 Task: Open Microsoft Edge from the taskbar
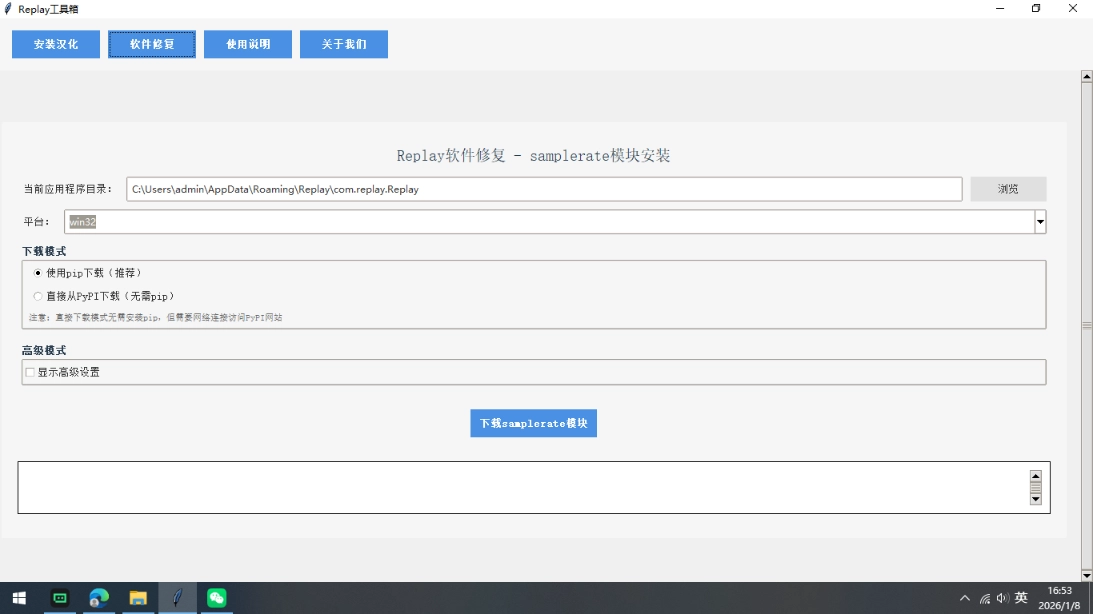click(98, 598)
